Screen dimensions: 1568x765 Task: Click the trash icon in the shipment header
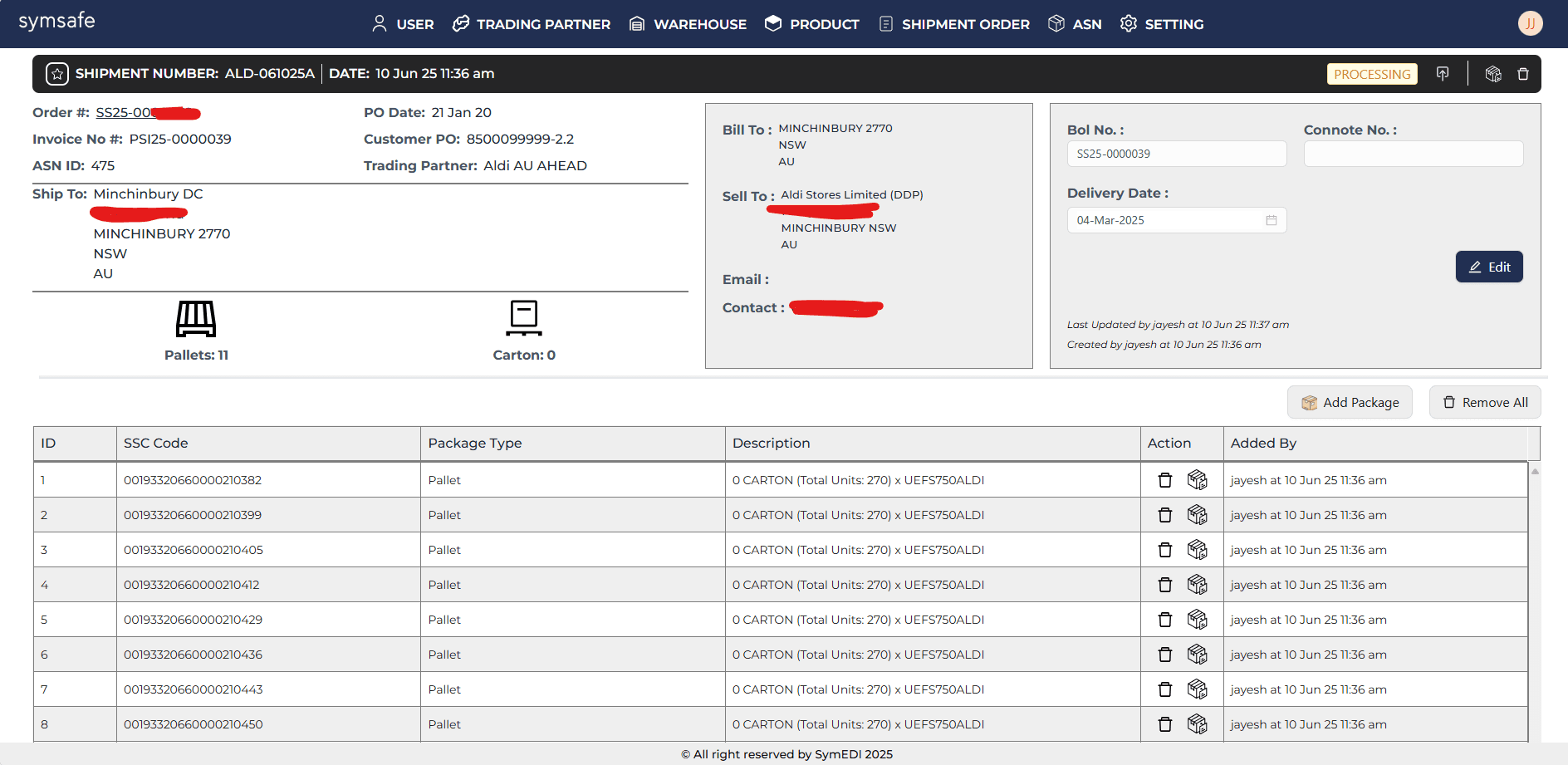tap(1523, 74)
